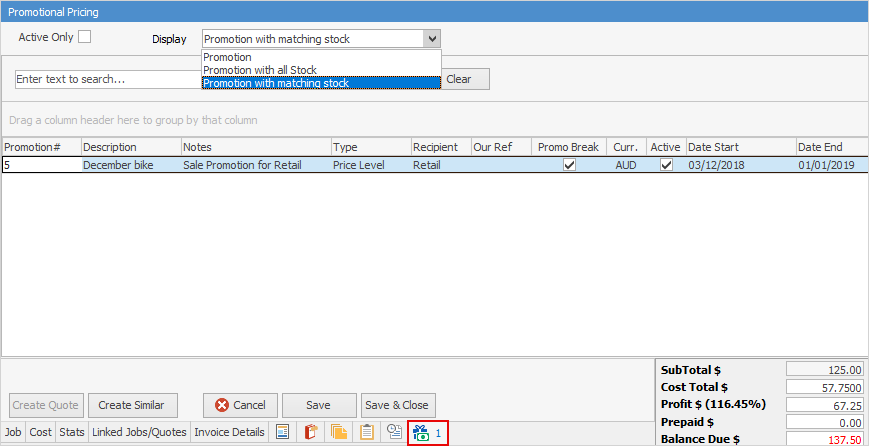This screenshot has width=869, height=446.
Task: Toggle the Active Only checkbox
Action: (84, 37)
